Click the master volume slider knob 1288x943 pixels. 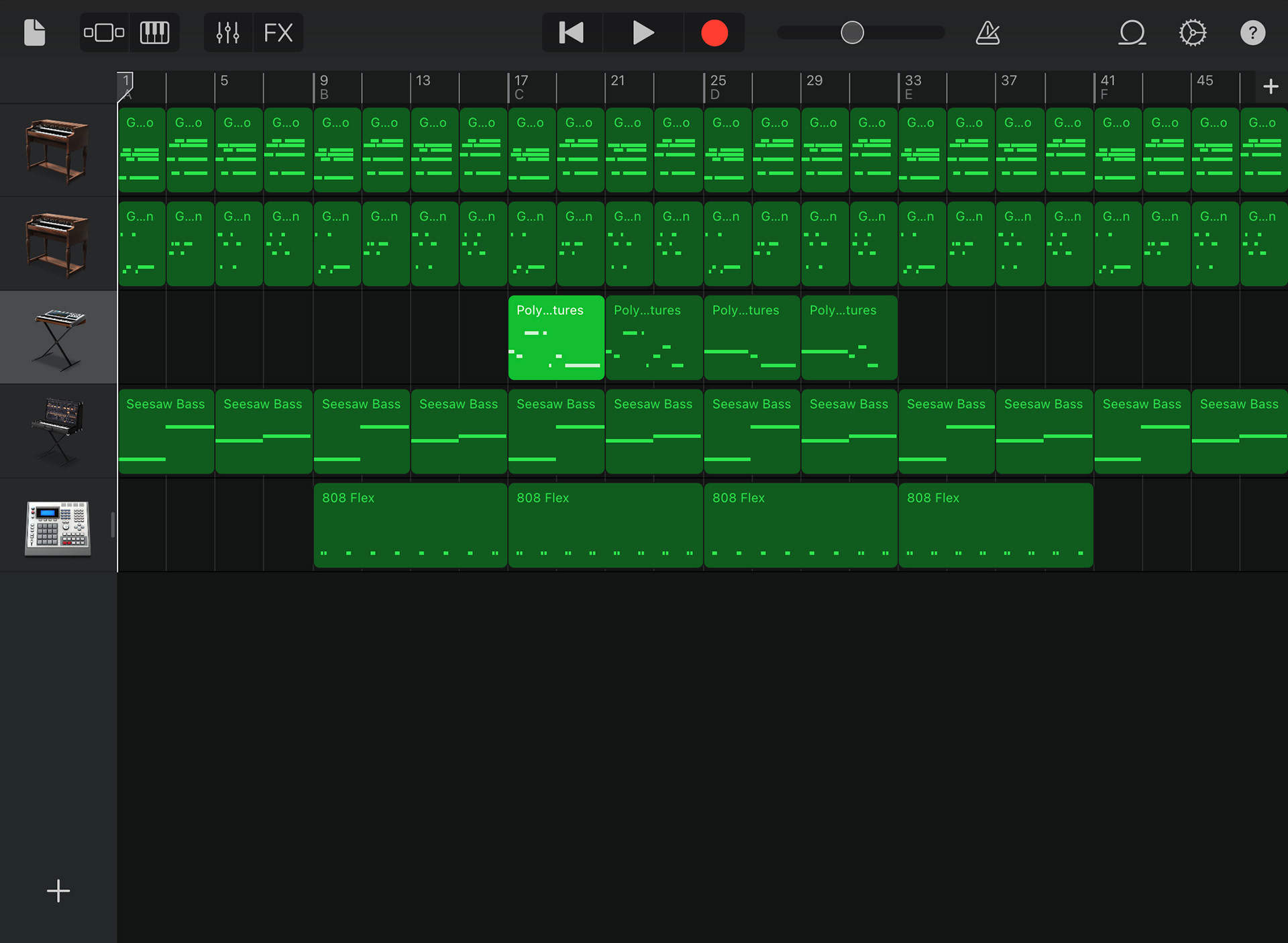[x=852, y=32]
